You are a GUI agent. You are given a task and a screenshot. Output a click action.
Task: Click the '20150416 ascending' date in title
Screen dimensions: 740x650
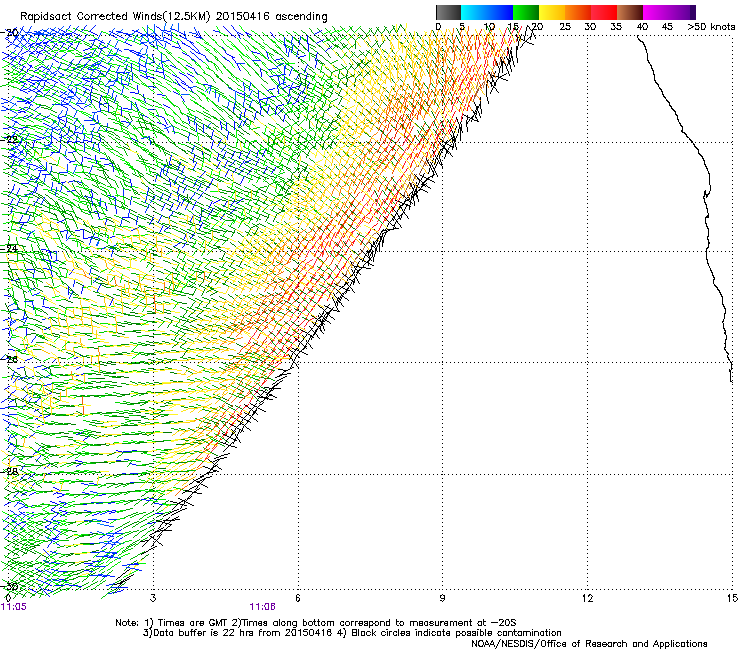click(x=272, y=17)
